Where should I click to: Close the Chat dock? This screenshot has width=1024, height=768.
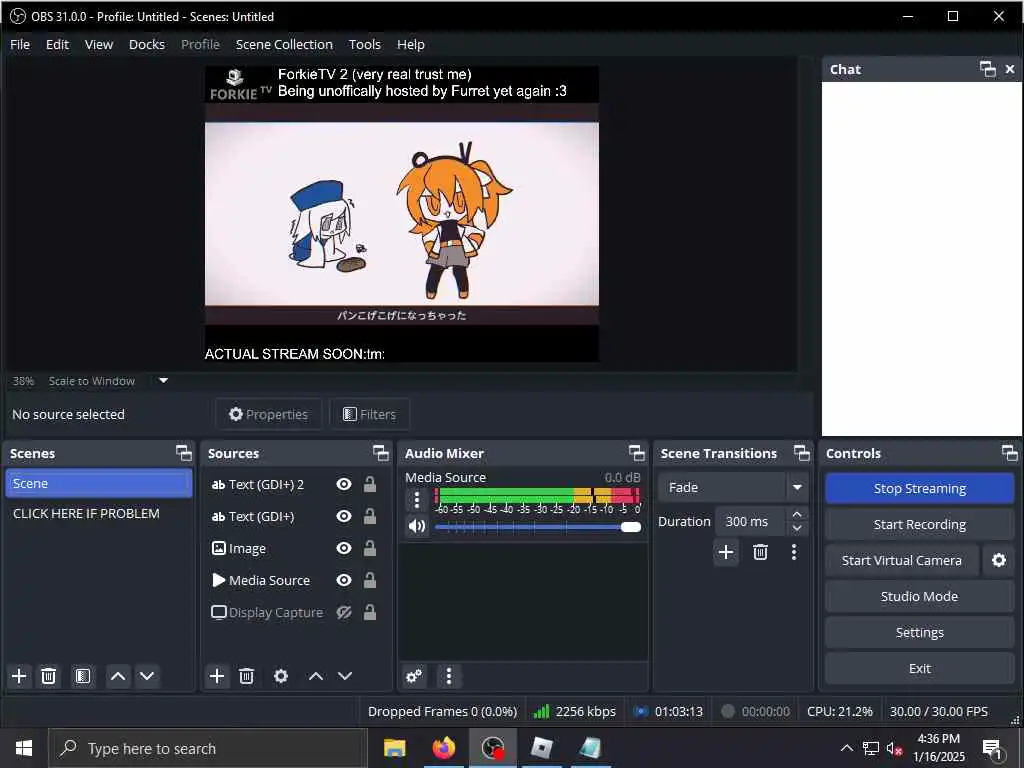(1010, 69)
